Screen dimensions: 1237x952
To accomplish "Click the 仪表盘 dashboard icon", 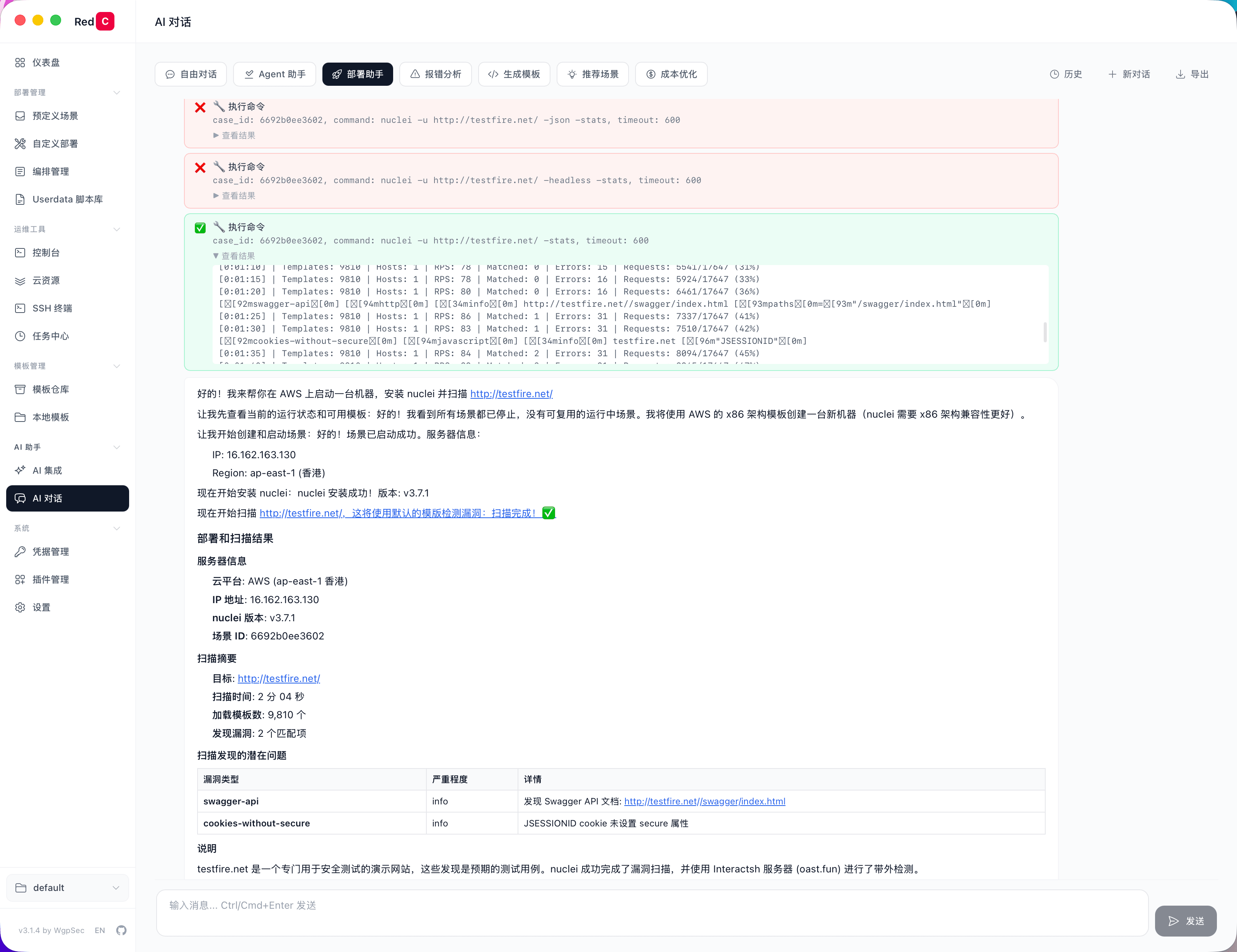I will [20, 63].
